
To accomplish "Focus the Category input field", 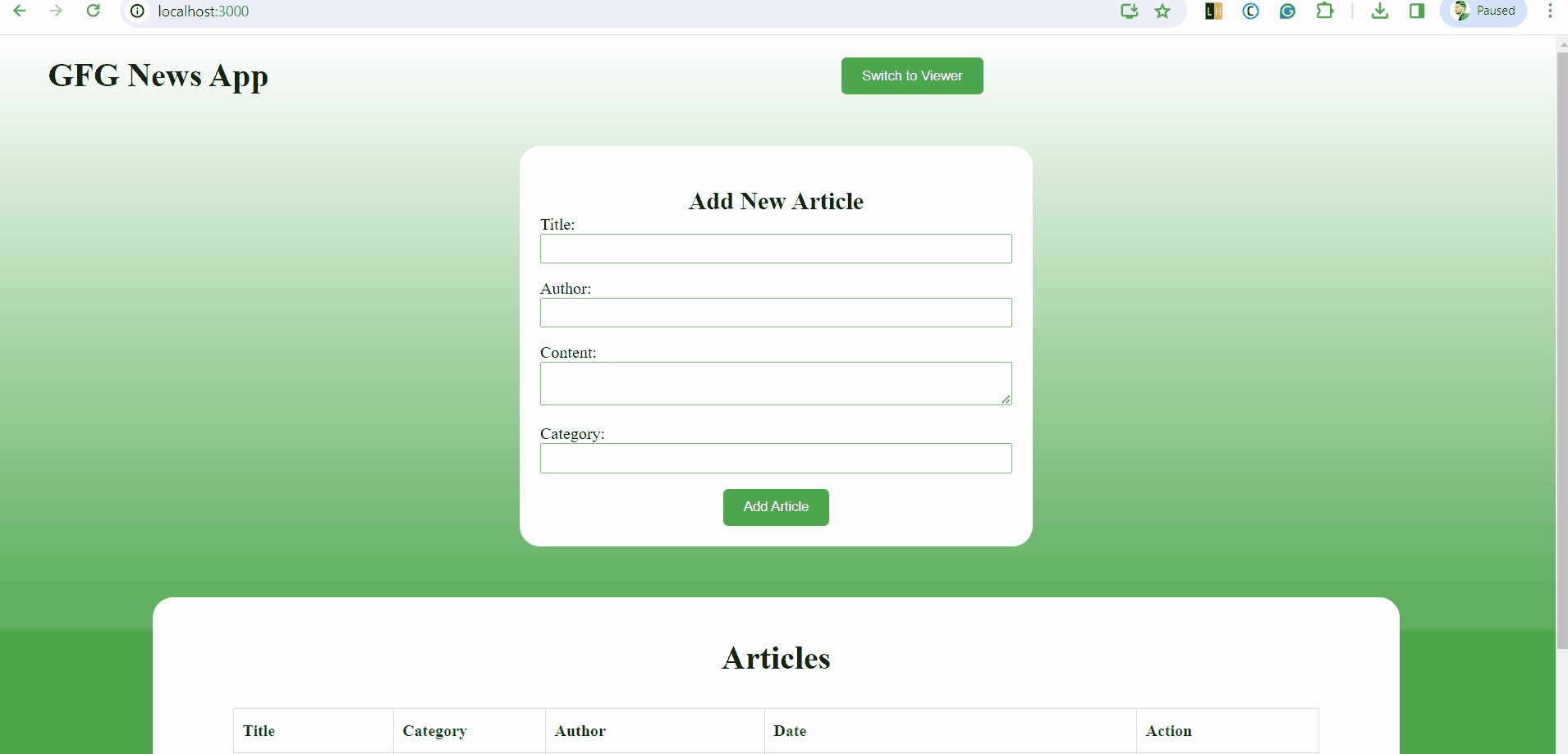I will click(776, 459).
